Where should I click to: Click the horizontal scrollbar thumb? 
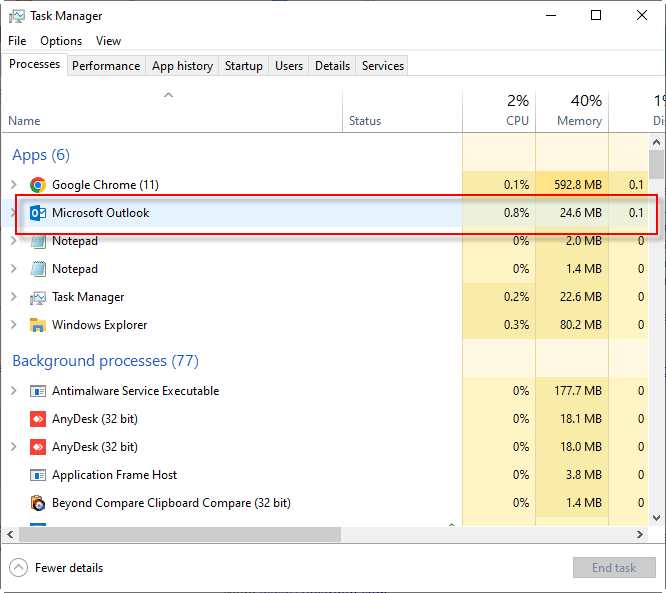click(x=180, y=534)
